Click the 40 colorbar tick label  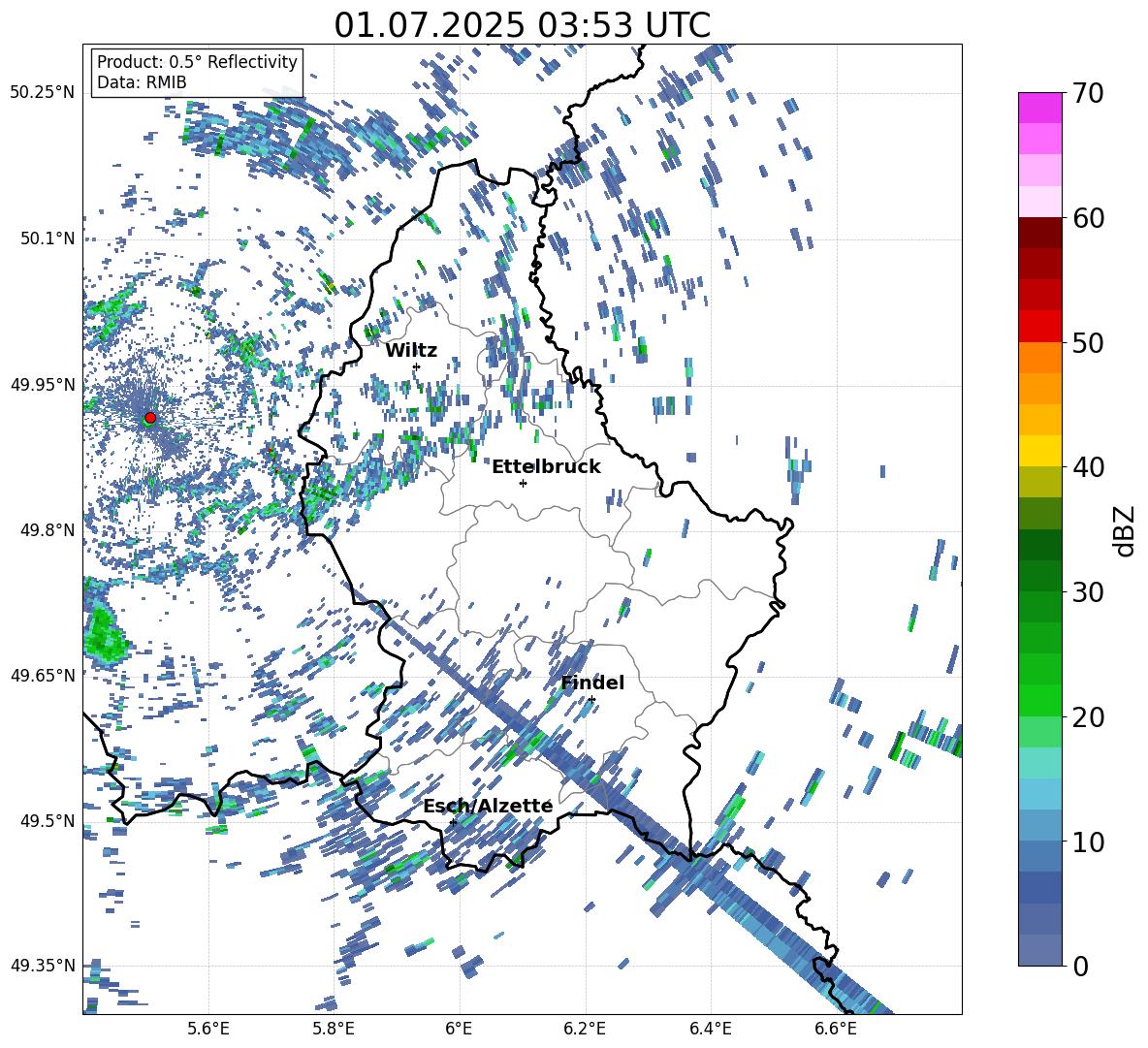point(1087,467)
